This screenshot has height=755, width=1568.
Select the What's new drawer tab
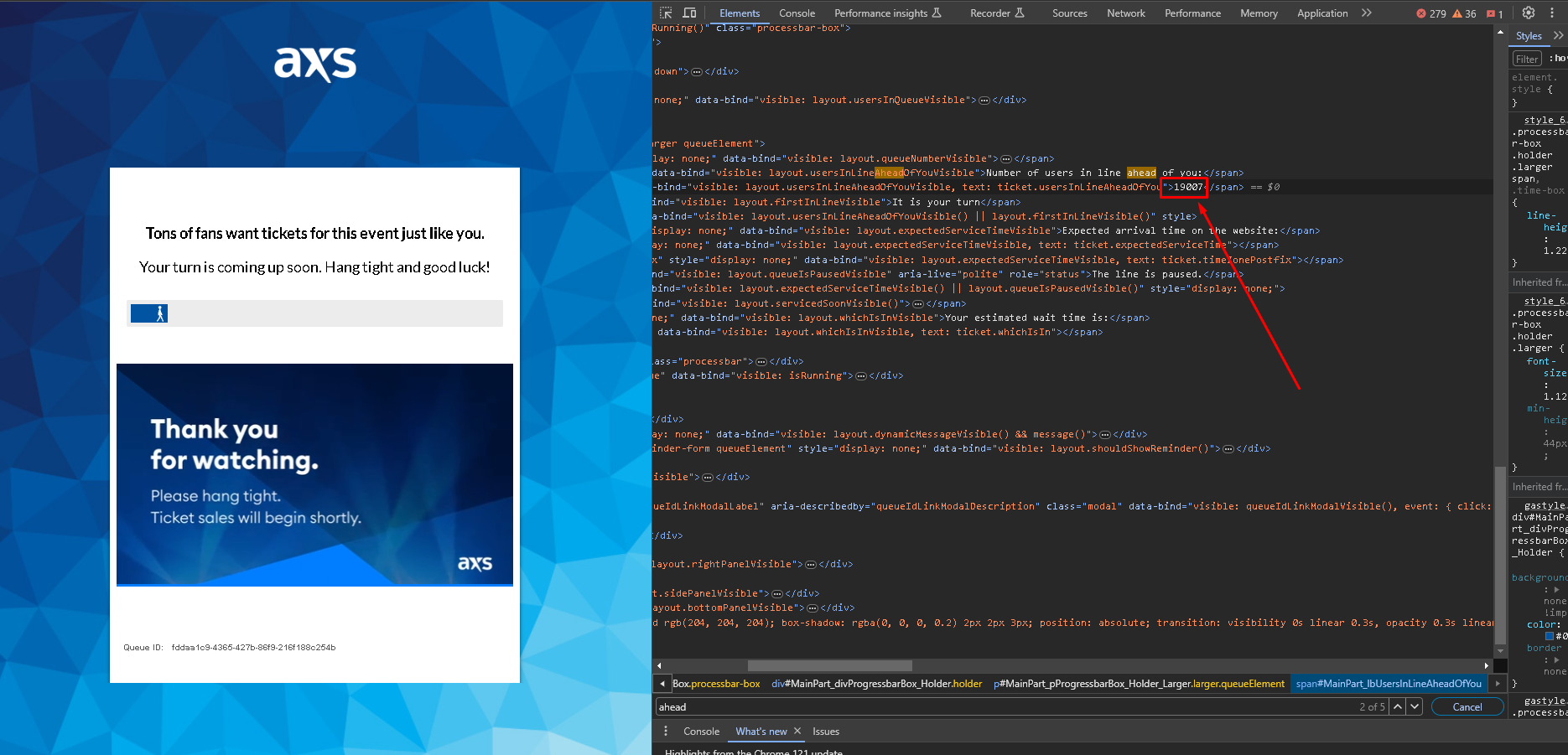(761, 732)
